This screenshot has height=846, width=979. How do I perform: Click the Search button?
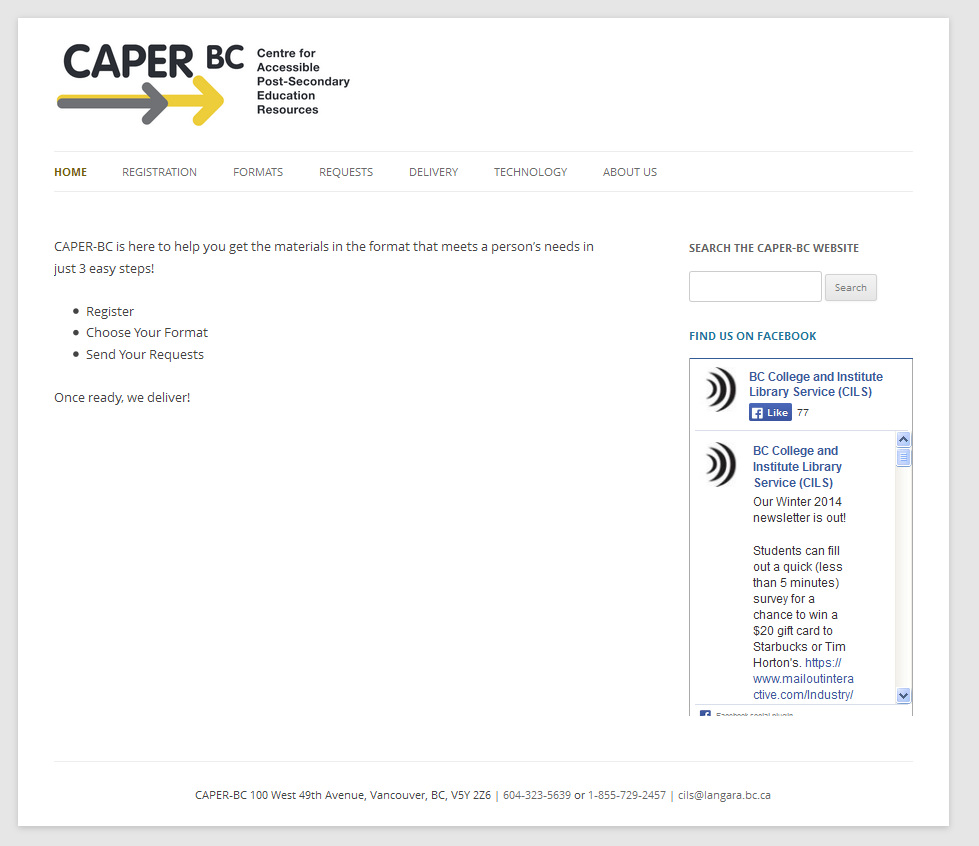click(x=850, y=288)
